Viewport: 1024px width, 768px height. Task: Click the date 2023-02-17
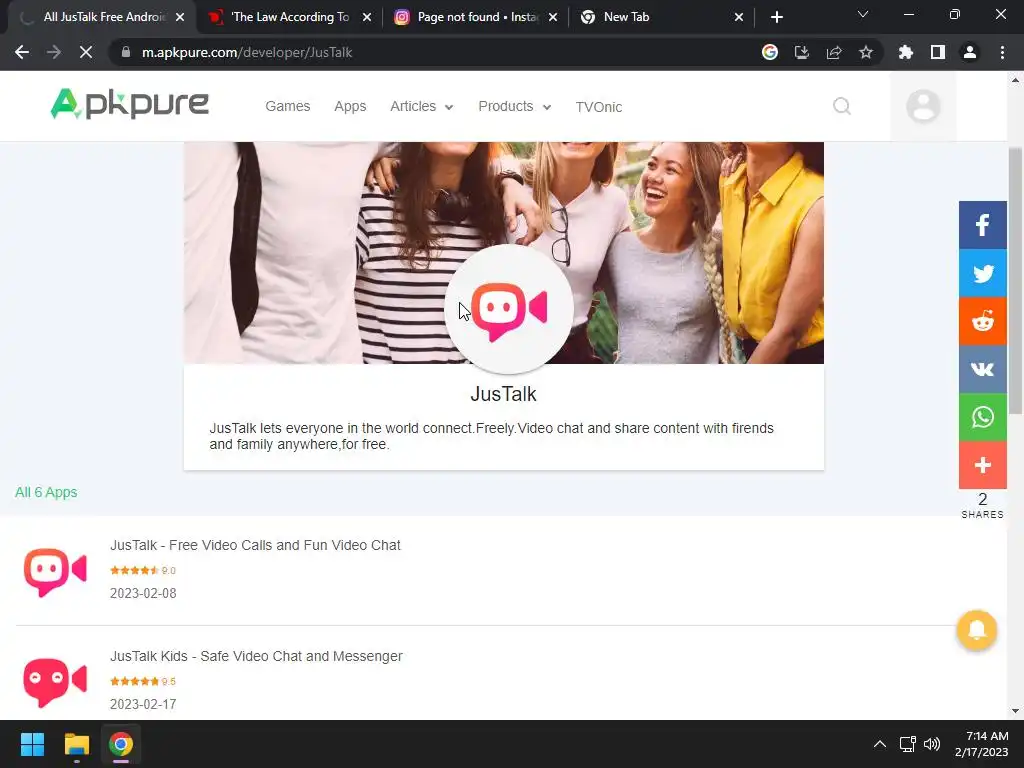(143, 704)
